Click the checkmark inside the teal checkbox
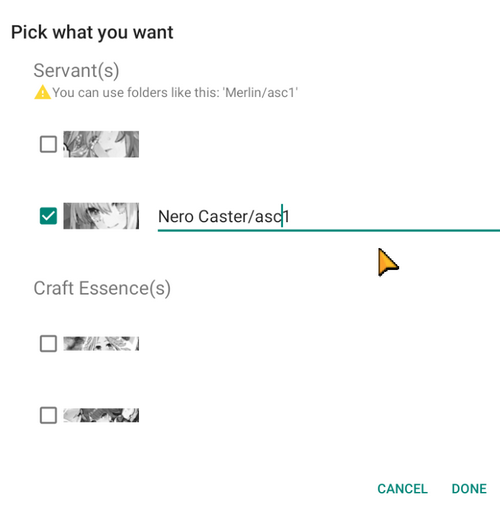The width and height of the screenshot is (500, 509). tap(48, 216)
